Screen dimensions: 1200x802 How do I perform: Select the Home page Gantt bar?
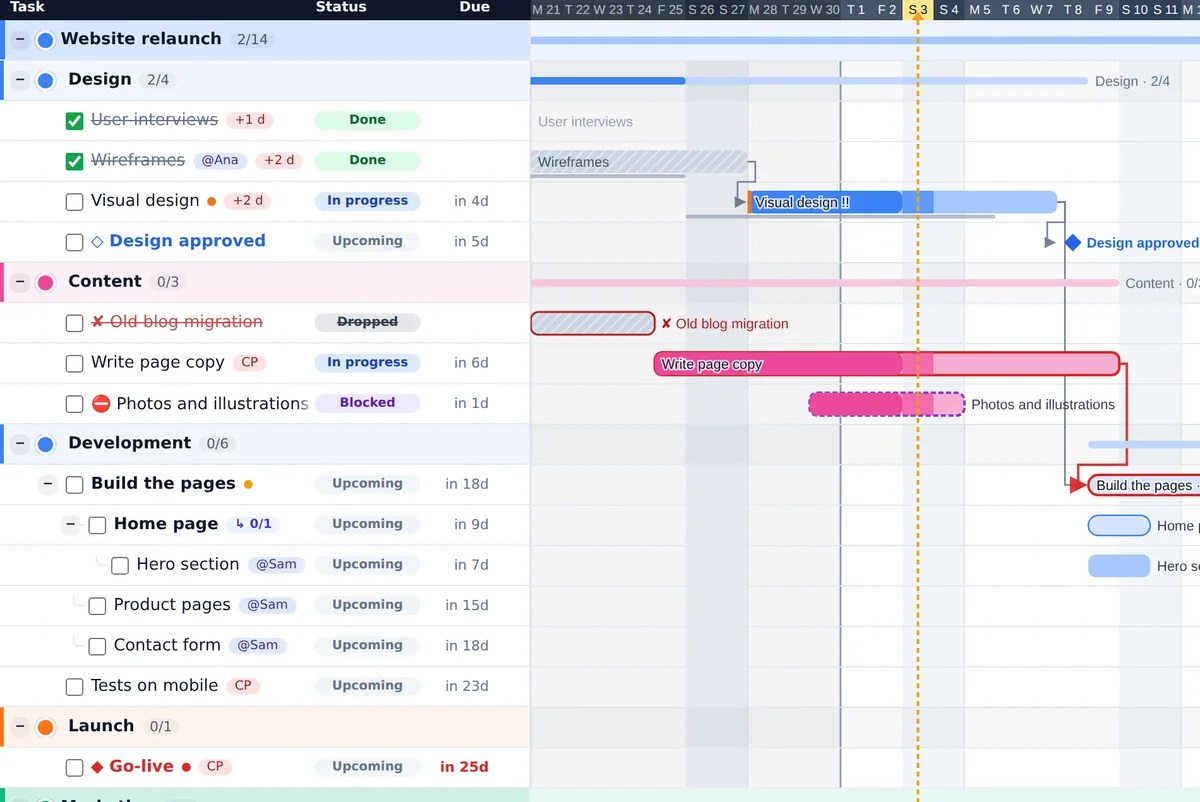point(1119,526)
